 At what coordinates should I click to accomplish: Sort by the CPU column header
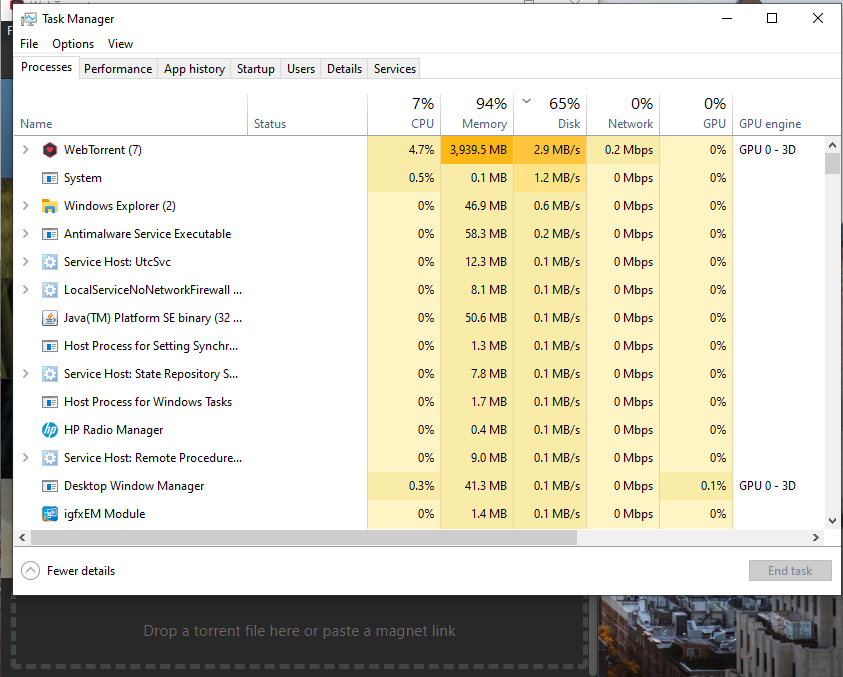click(404, 115)
